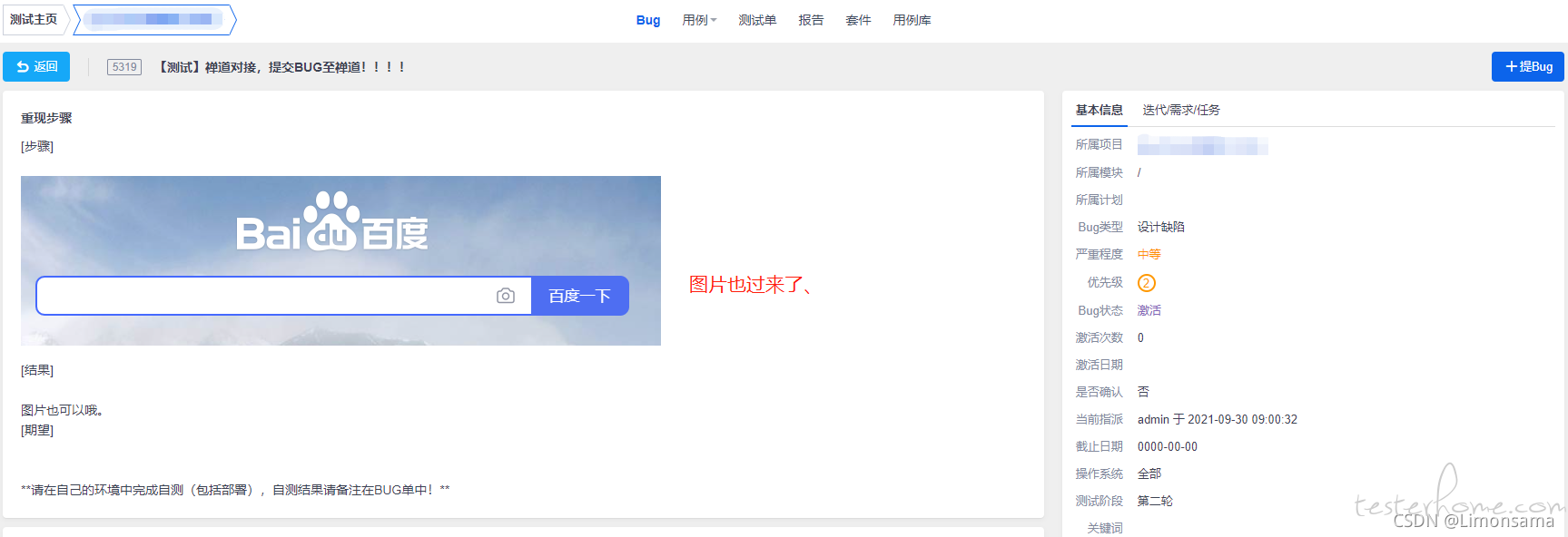Go to 测试主页 breadcrumb
The width and height of the screenshot is (1568, 537).
(34, 19)
